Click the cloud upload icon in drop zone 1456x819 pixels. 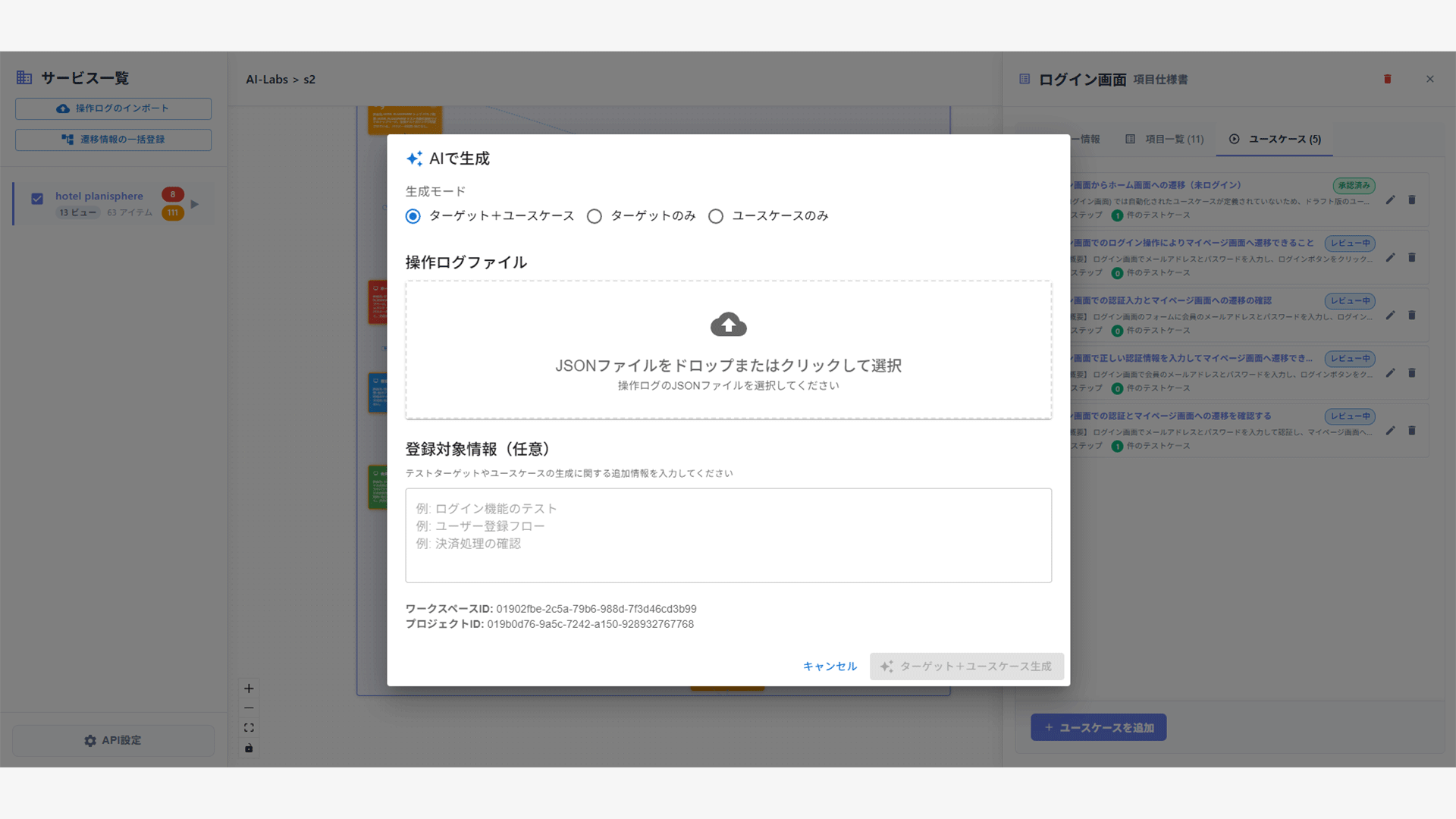(x=728, y=325)
